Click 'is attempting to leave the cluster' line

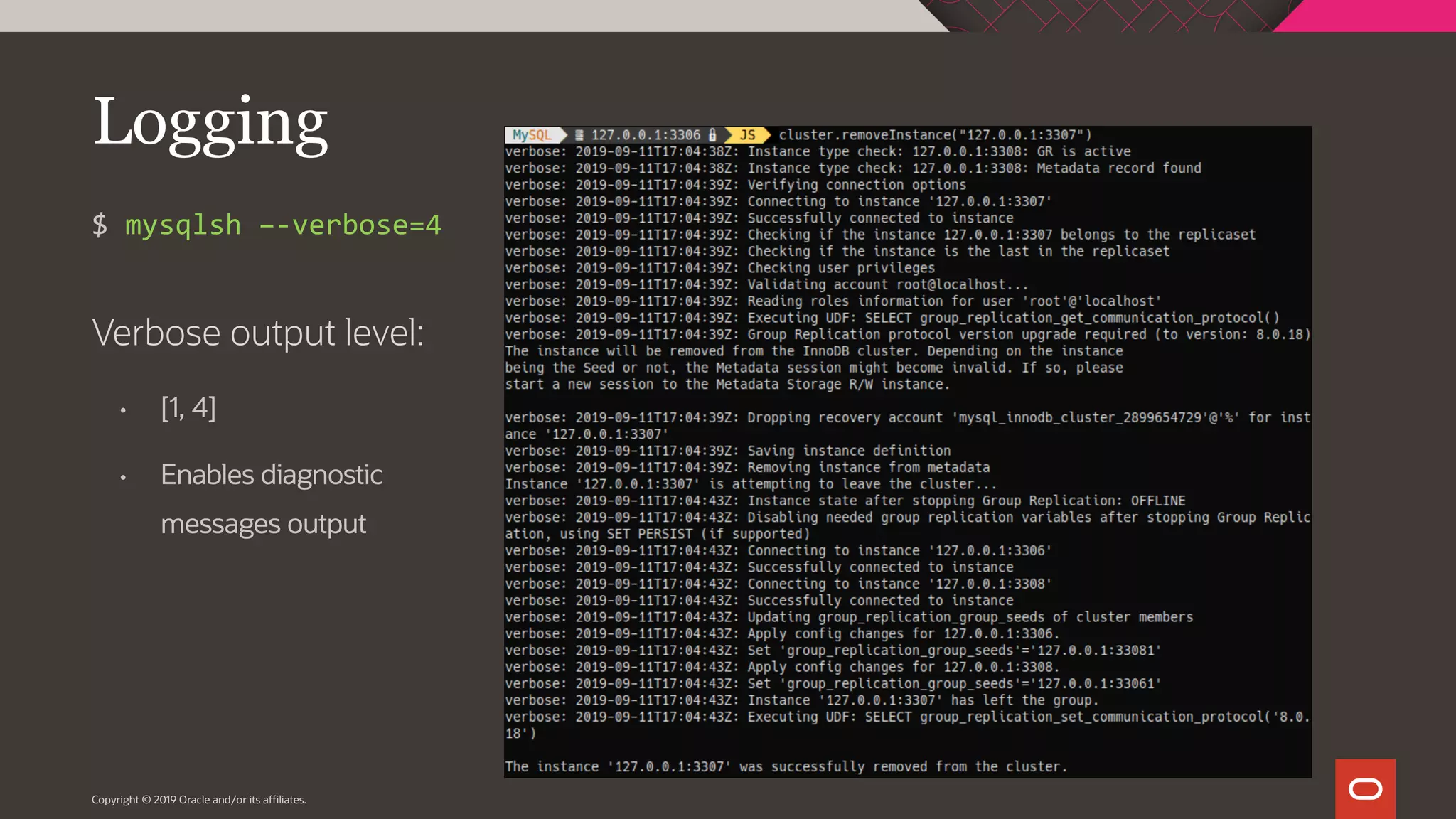pos(751,484)
